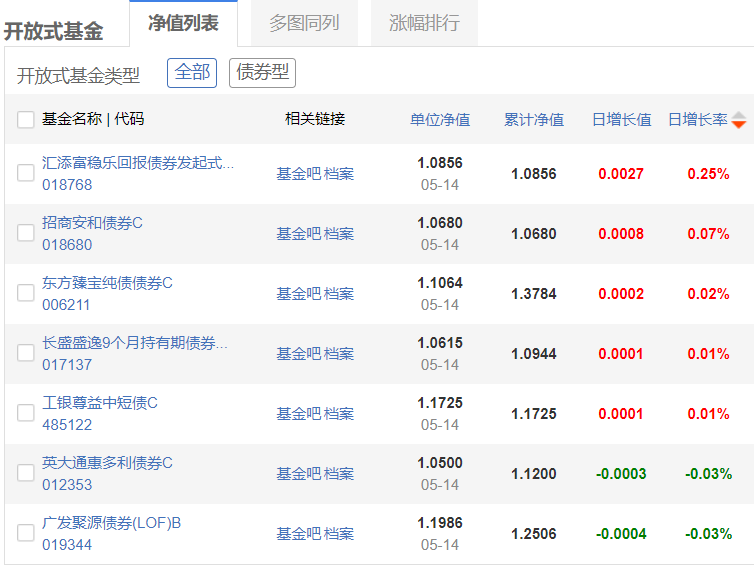Screen dimensions: 754x567
Task: Open fund 东方臻宝纯债债券C
Action: point(107,283)
